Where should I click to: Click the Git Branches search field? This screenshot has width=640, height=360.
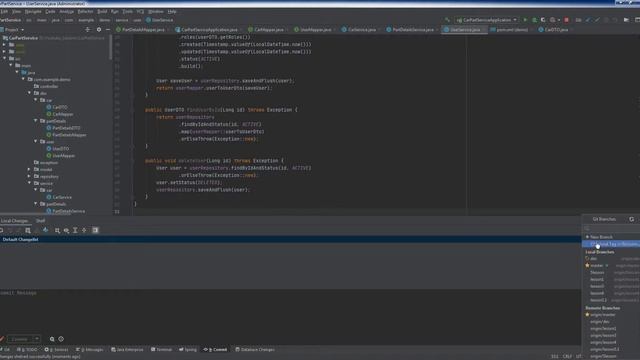pyautogui.click(x=611, y=228)
